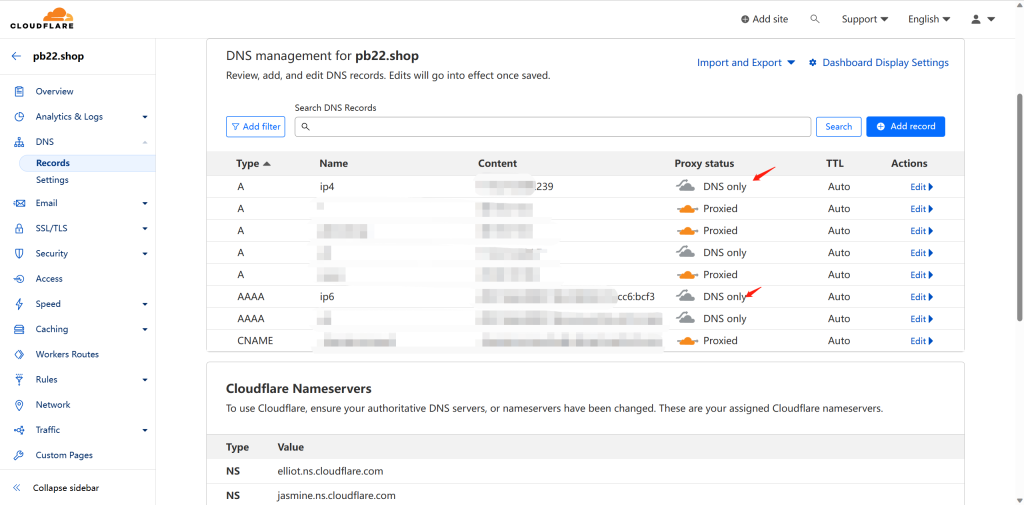Click the Access icon in sidebar
1024x505 pixels.
click(x=20, y=279)
